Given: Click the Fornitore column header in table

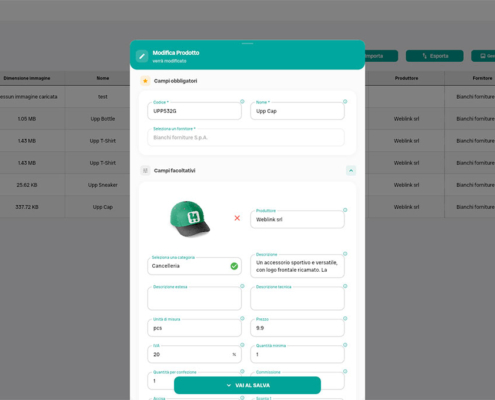Looking at the screenshot, I should tap(482, 78).
